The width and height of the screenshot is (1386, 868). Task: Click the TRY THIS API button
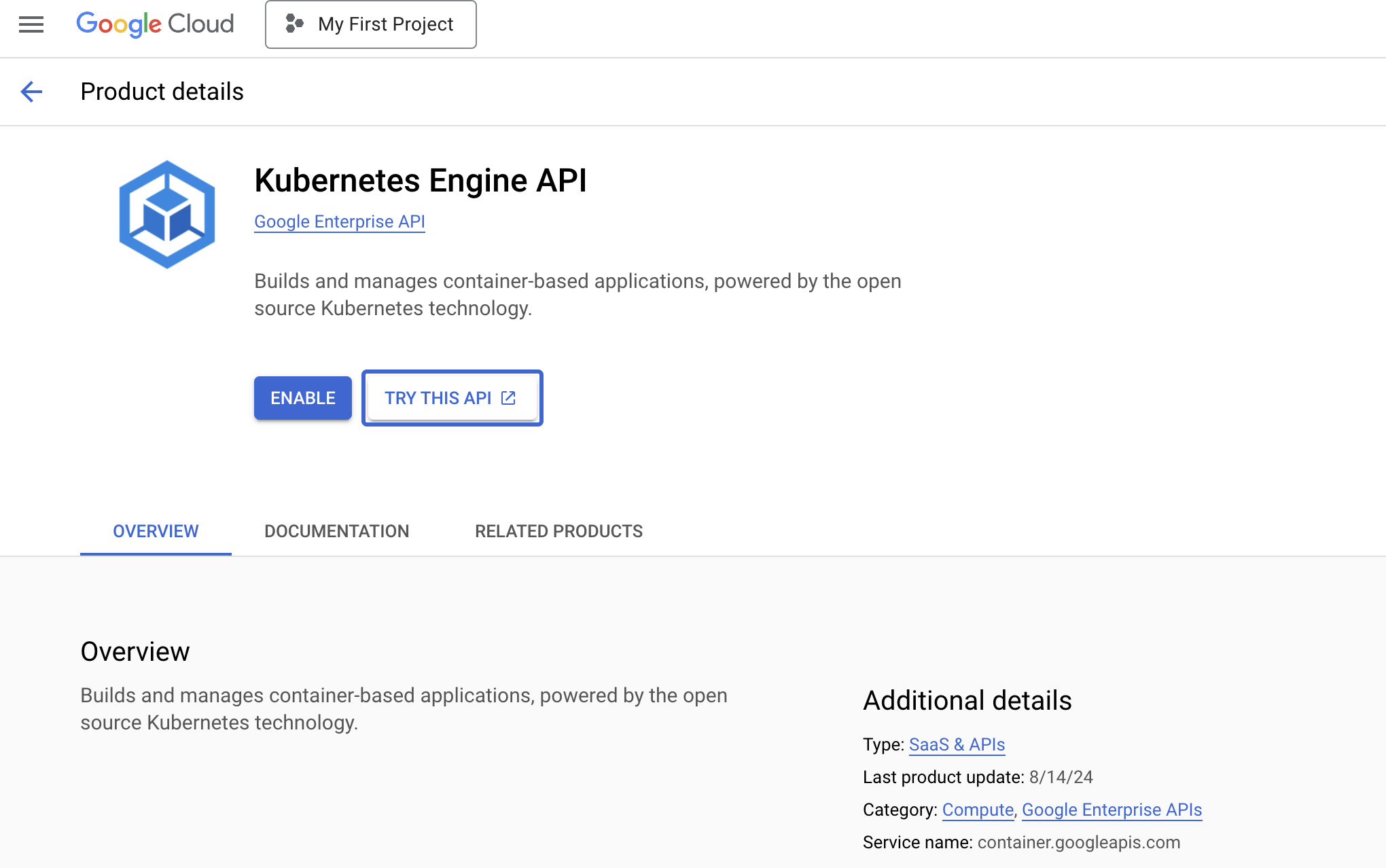coord(438,398)
